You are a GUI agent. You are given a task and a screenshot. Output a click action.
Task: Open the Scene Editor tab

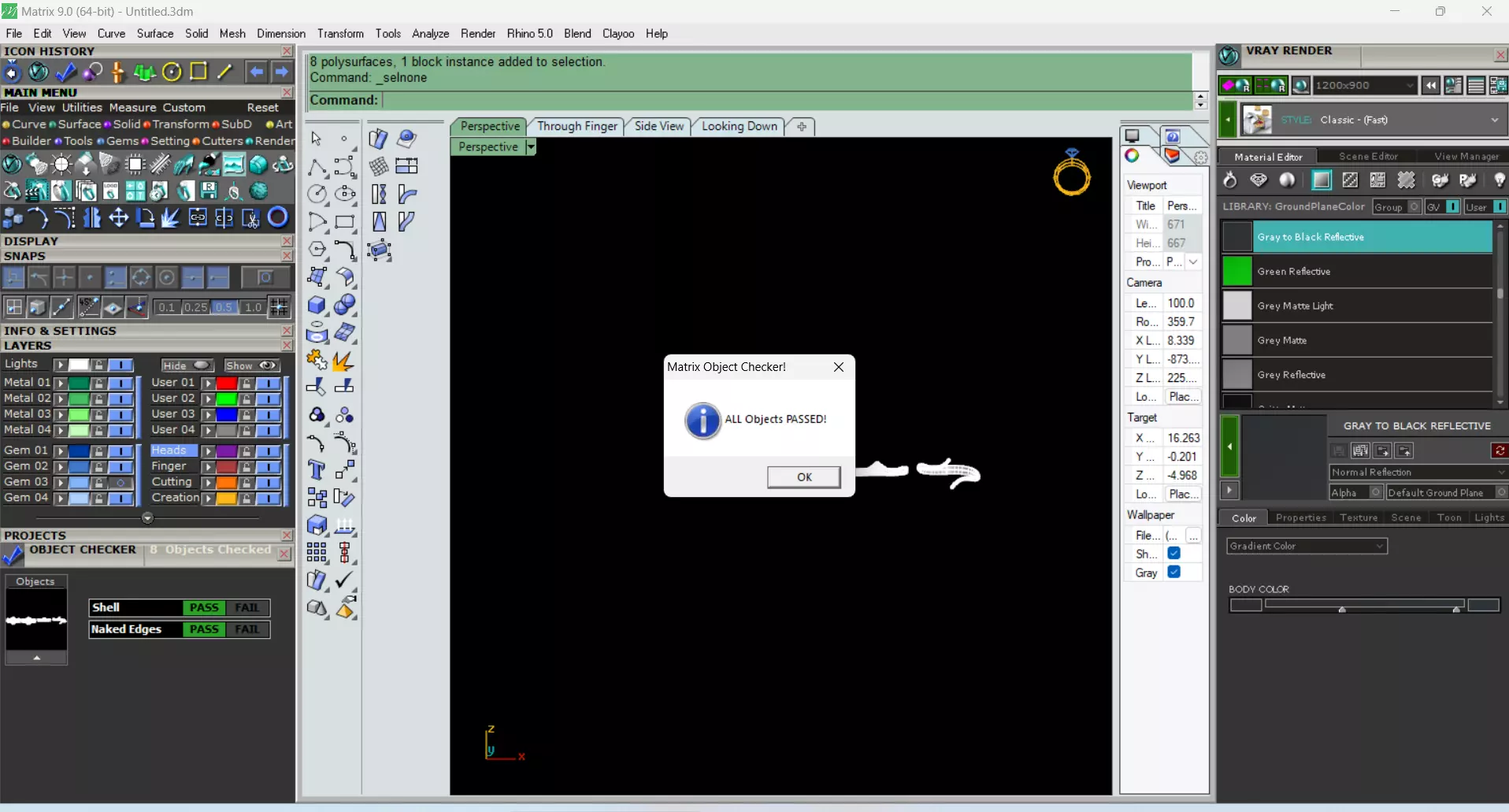pos(1368,157)
